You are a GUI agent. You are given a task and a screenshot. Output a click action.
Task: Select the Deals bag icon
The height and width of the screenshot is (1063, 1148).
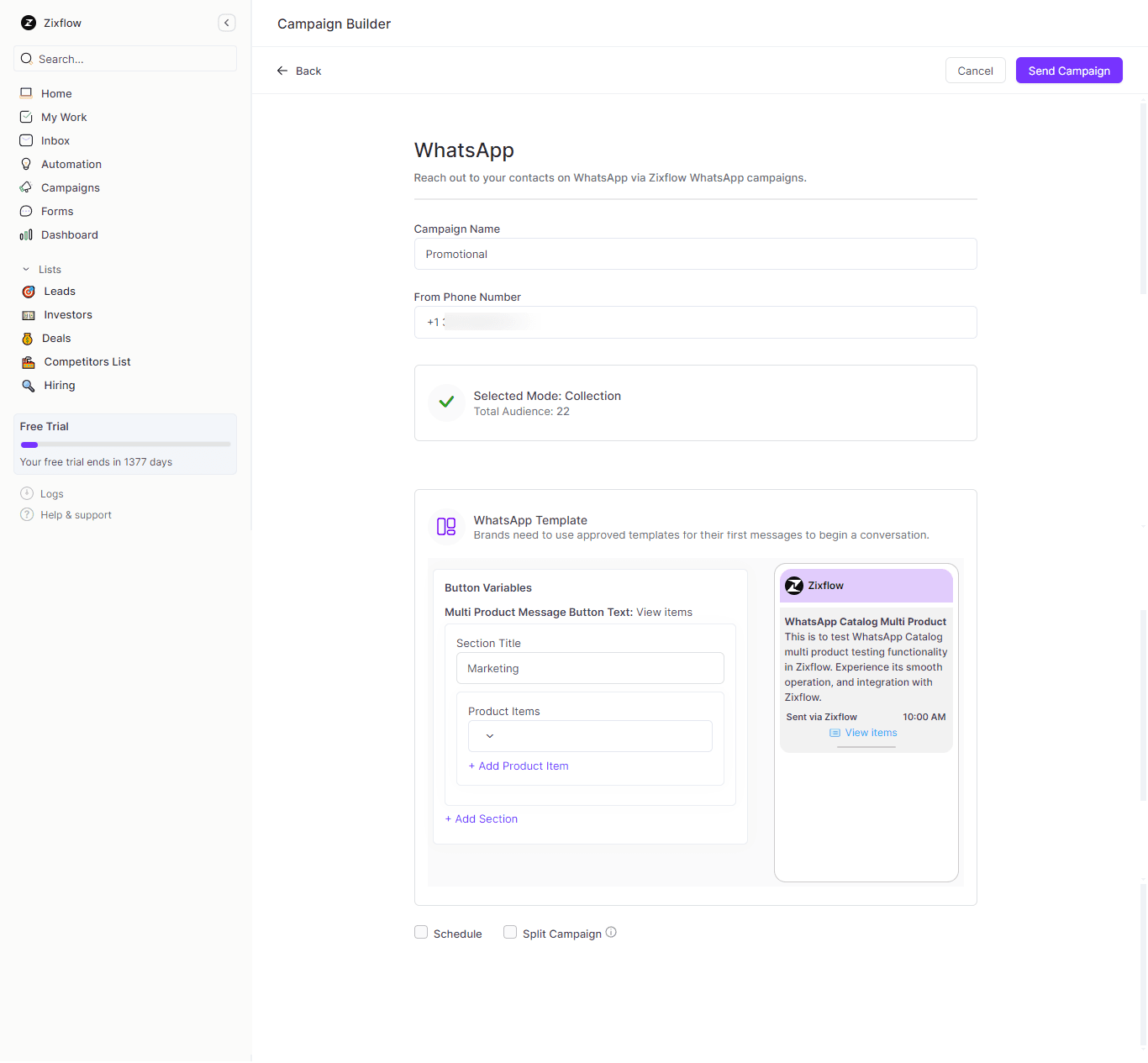[x=27, y=338]
